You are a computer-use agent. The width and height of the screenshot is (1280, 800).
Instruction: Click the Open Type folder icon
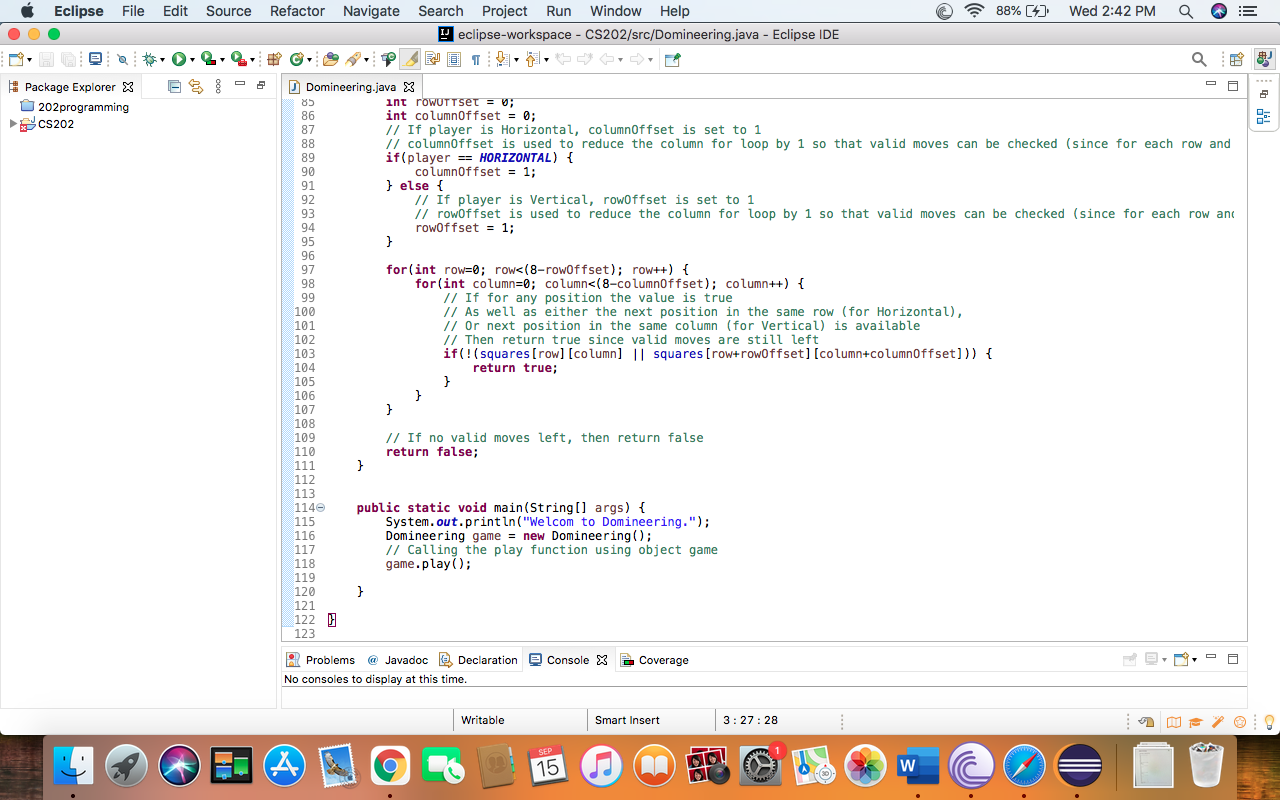click(x=331, y=60)
